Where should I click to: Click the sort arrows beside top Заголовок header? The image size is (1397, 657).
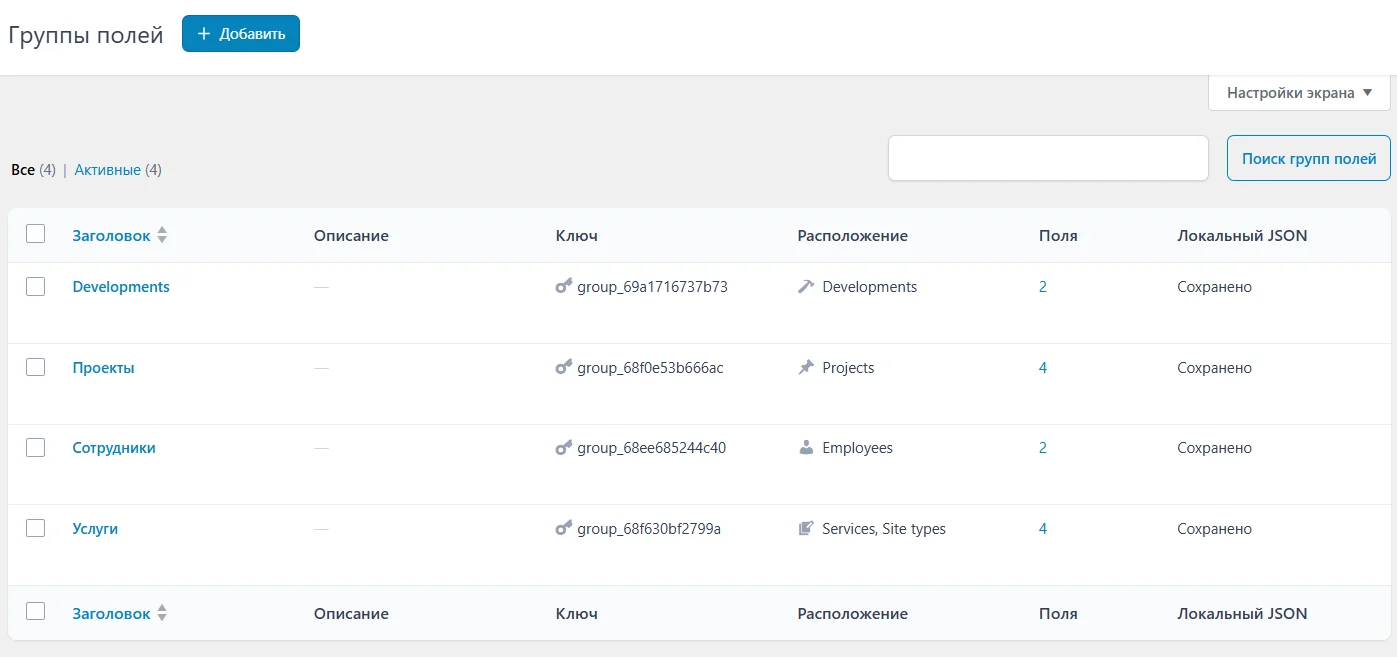tap(162, 236)
